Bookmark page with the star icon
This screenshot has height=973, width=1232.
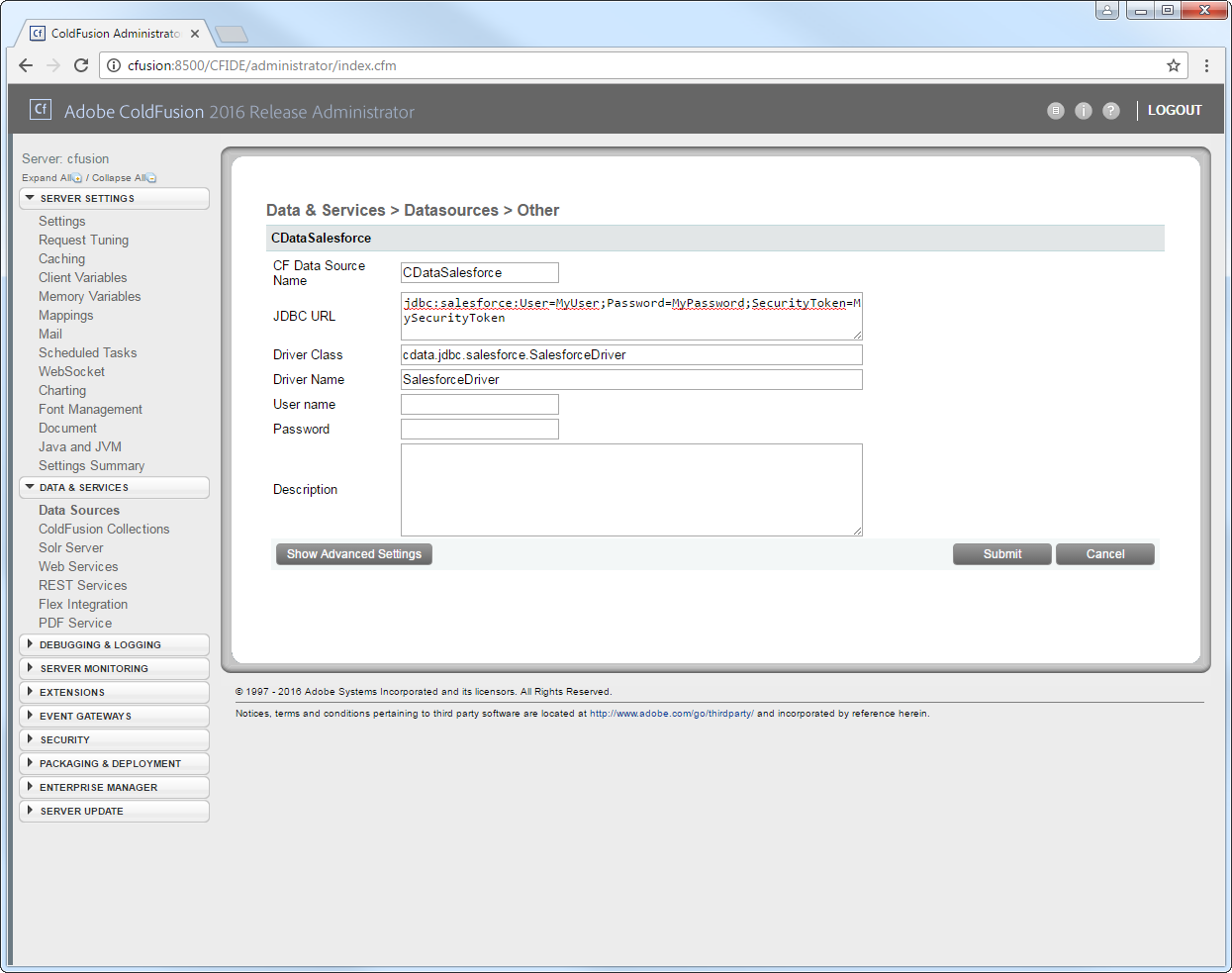(1174, 65)
